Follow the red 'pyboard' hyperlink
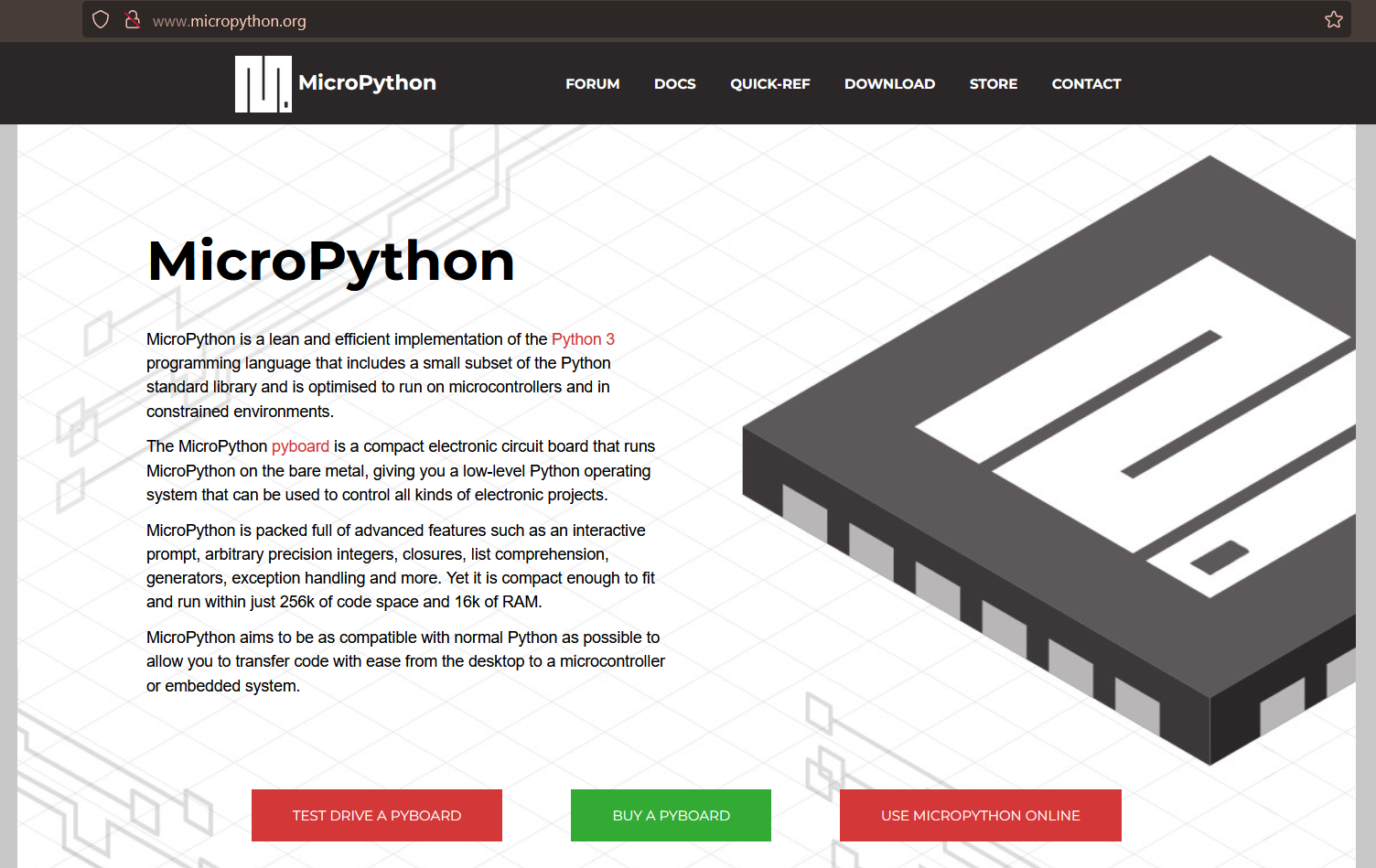Viewport: 1376px width, 868px height. (x=300, y=446)
